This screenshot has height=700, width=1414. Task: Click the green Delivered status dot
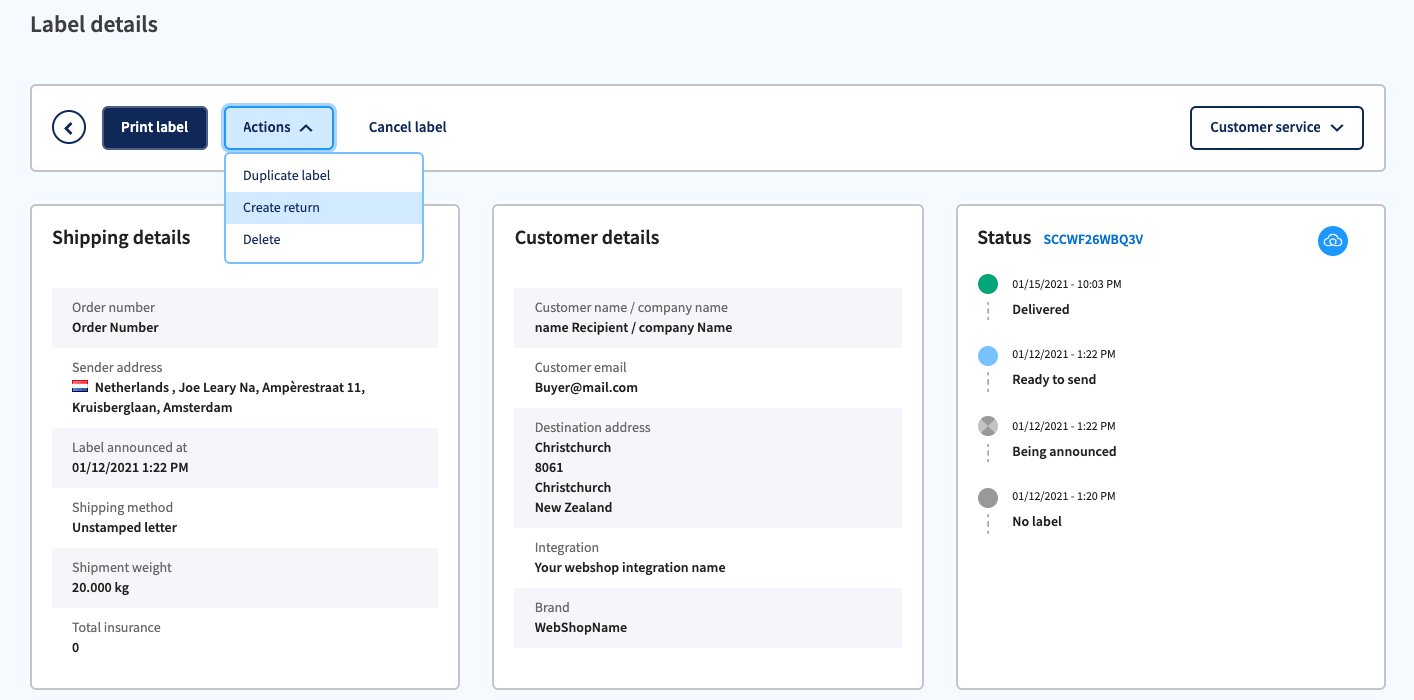(x=988, y=284)
